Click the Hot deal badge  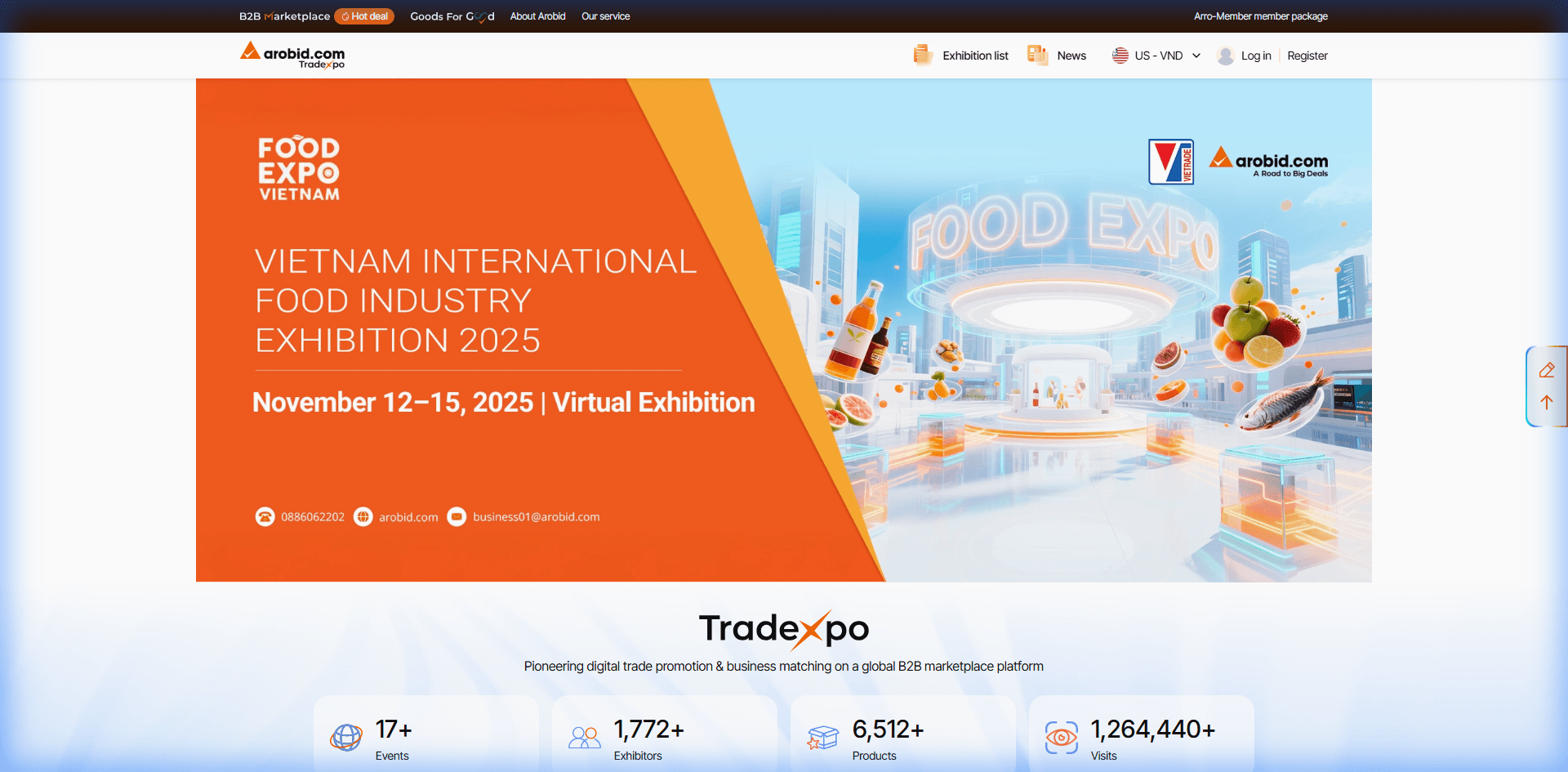[364, 16]
